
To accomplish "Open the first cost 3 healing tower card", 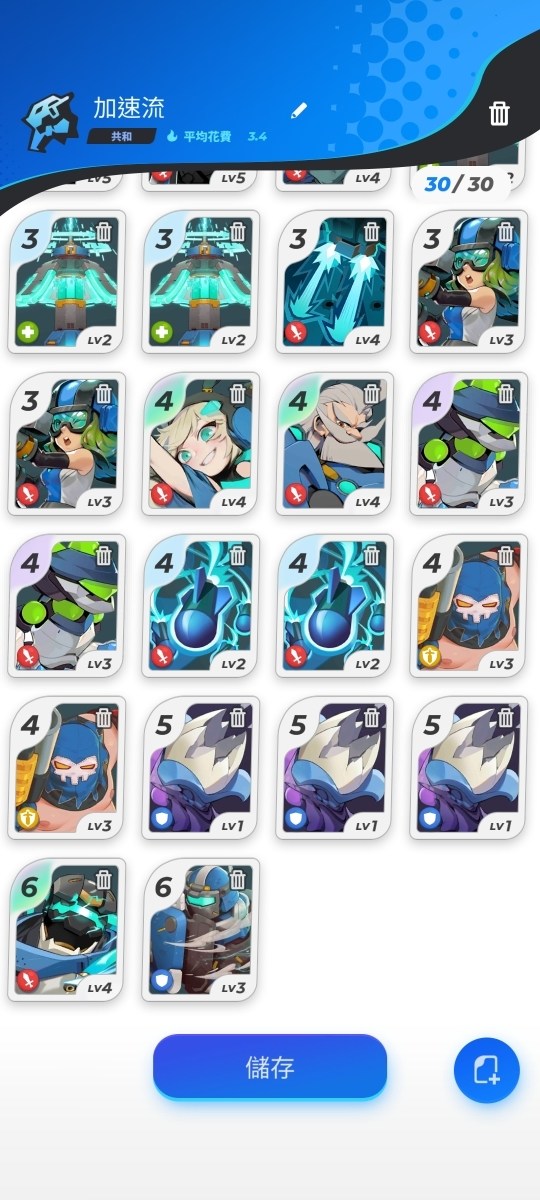I will [67, 282].
